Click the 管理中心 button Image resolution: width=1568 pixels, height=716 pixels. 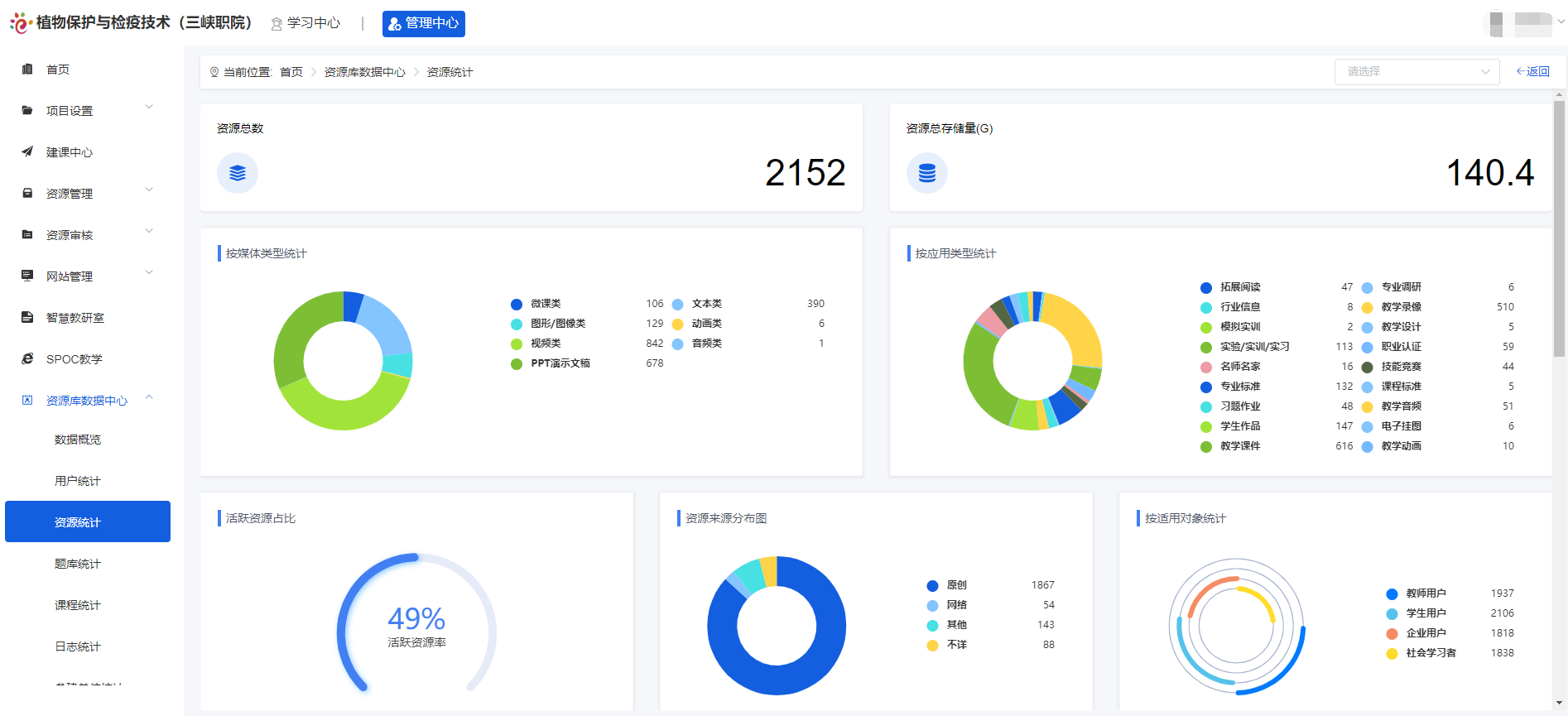tap(423, 24)
